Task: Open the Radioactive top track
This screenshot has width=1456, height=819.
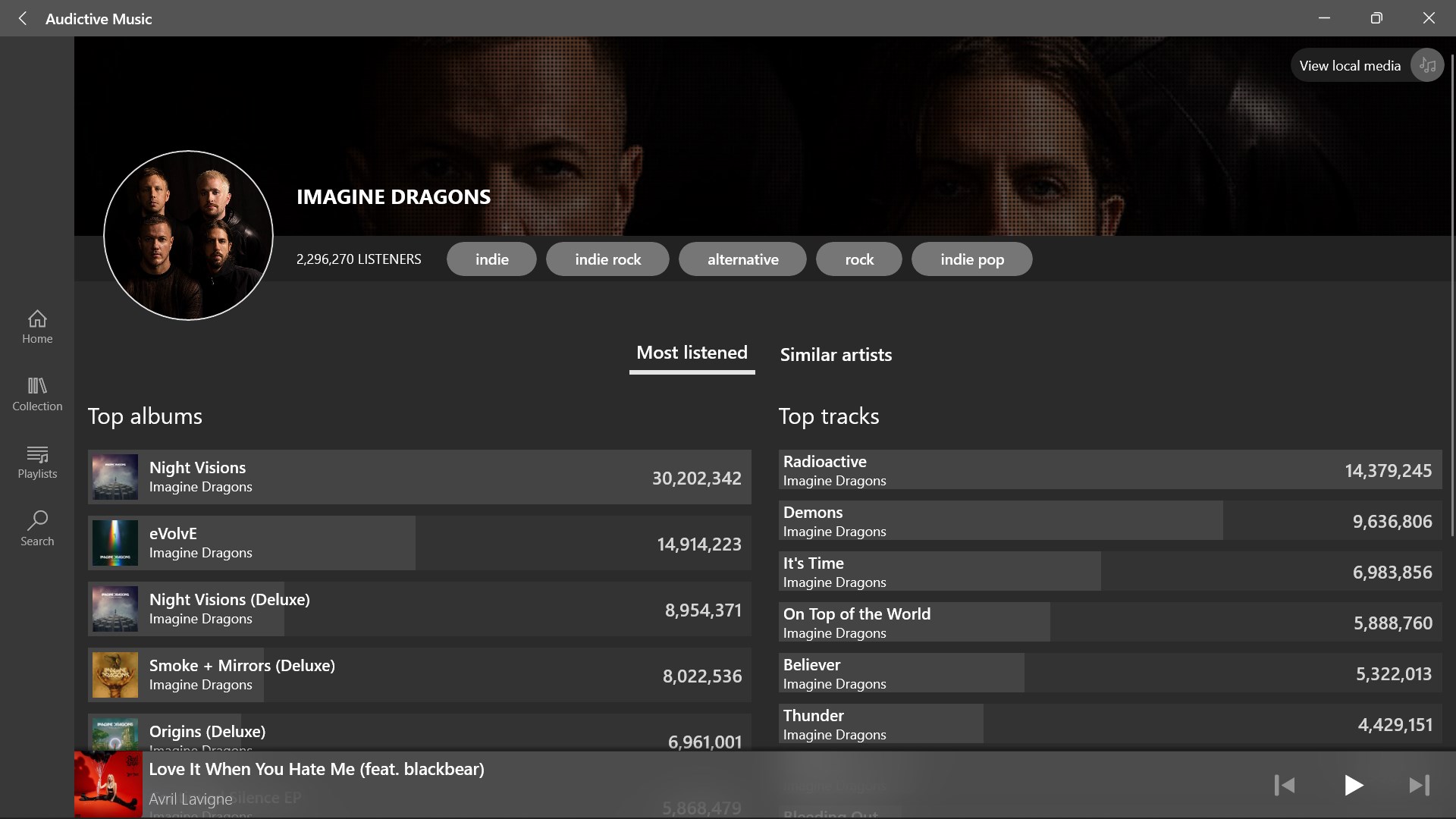Action: [1110, 470]
